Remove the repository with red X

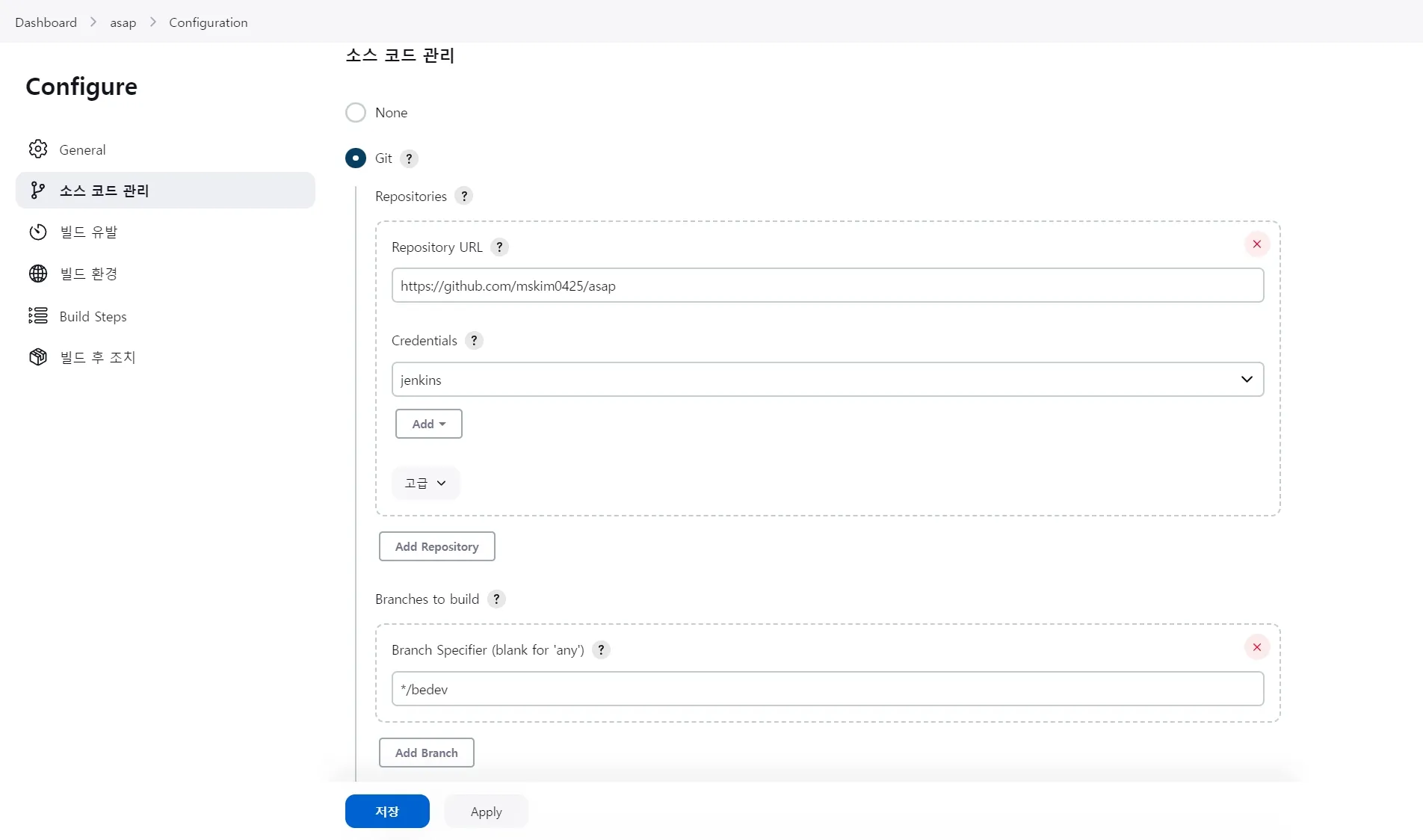1256,244
